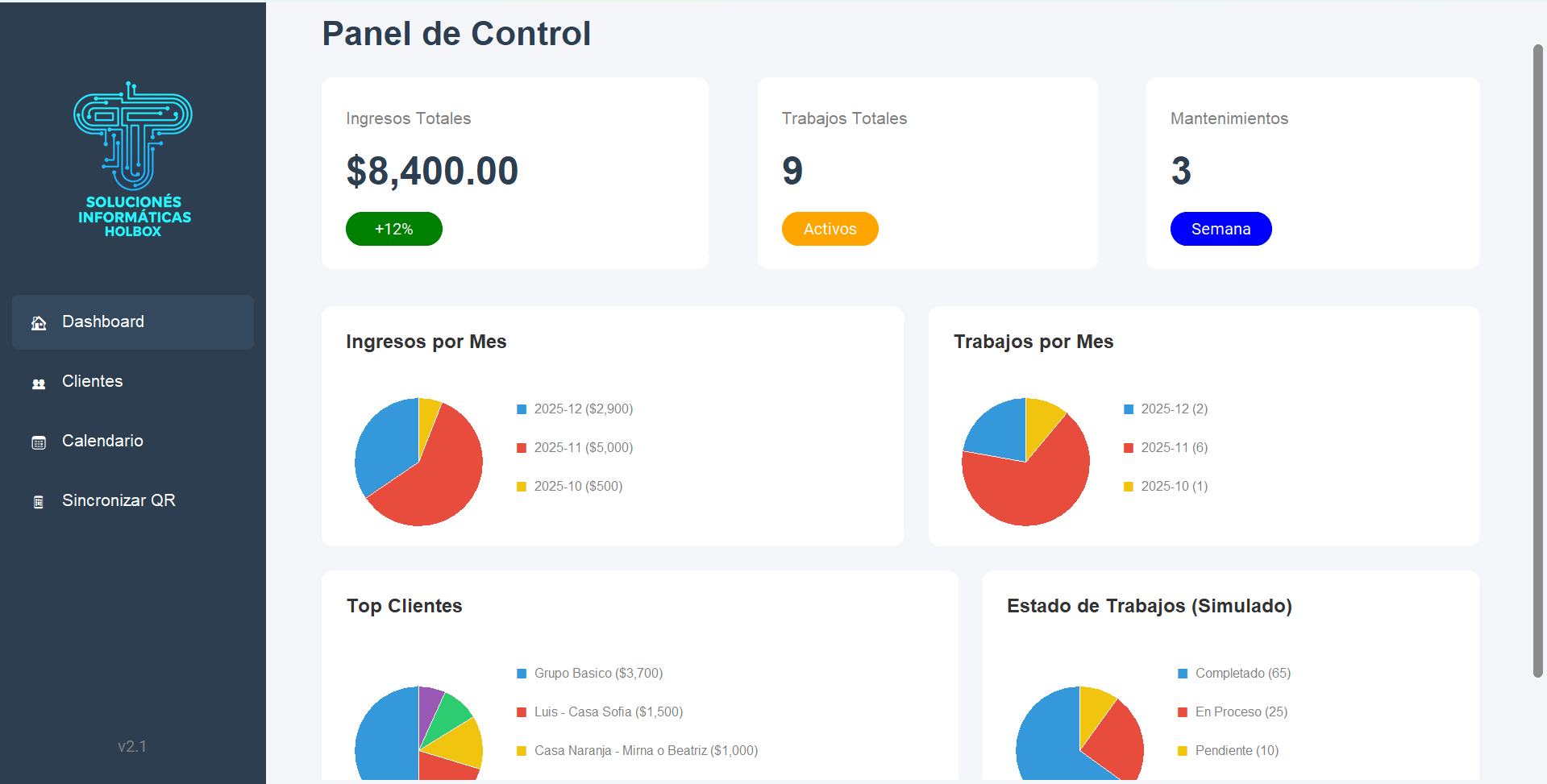Viewport: 1547px width, 784px height.
Task: Click the v2.1 version label
Action: pos(131,746)
